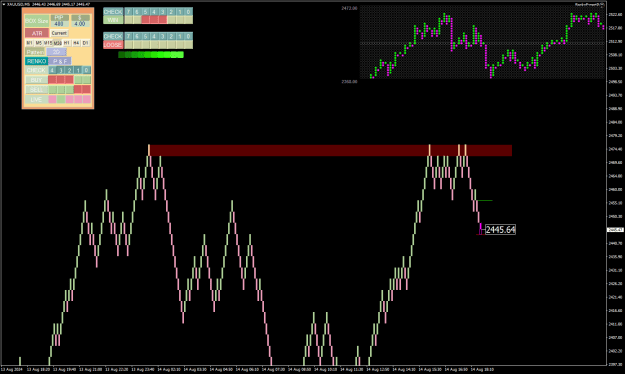Click the LIVE row label
Viewport: 625px width, 374px height.
36,99
